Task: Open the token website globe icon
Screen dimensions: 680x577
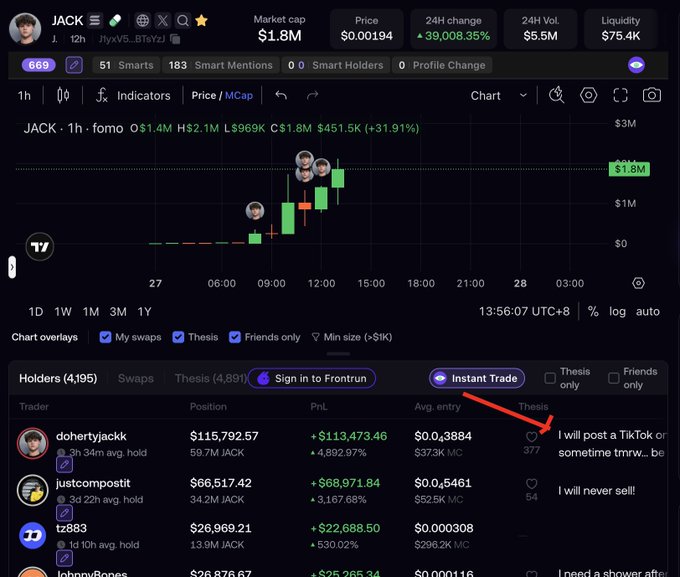Action: (142, 20)
